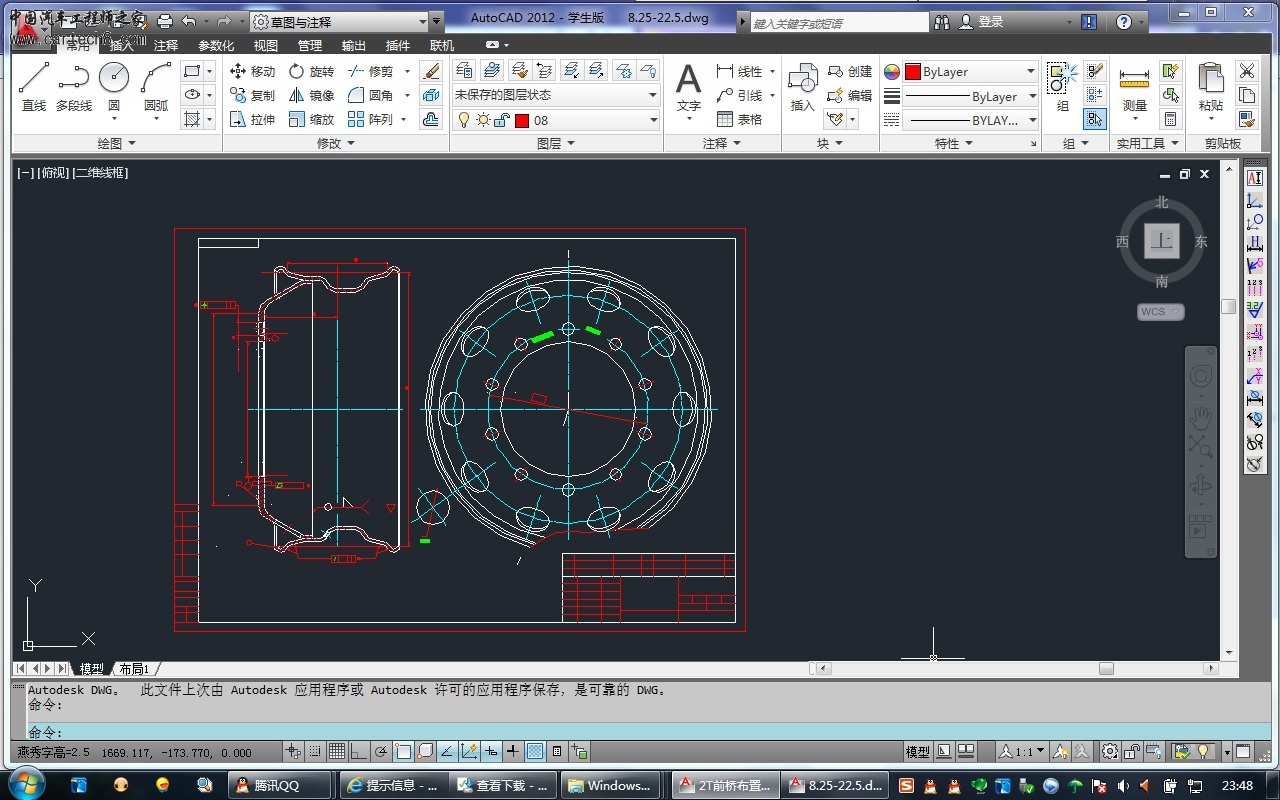The height and width of the screenshot is (800, 1280).
Task: Click the 旋转 (Rotate) tool
Action: 311,71
